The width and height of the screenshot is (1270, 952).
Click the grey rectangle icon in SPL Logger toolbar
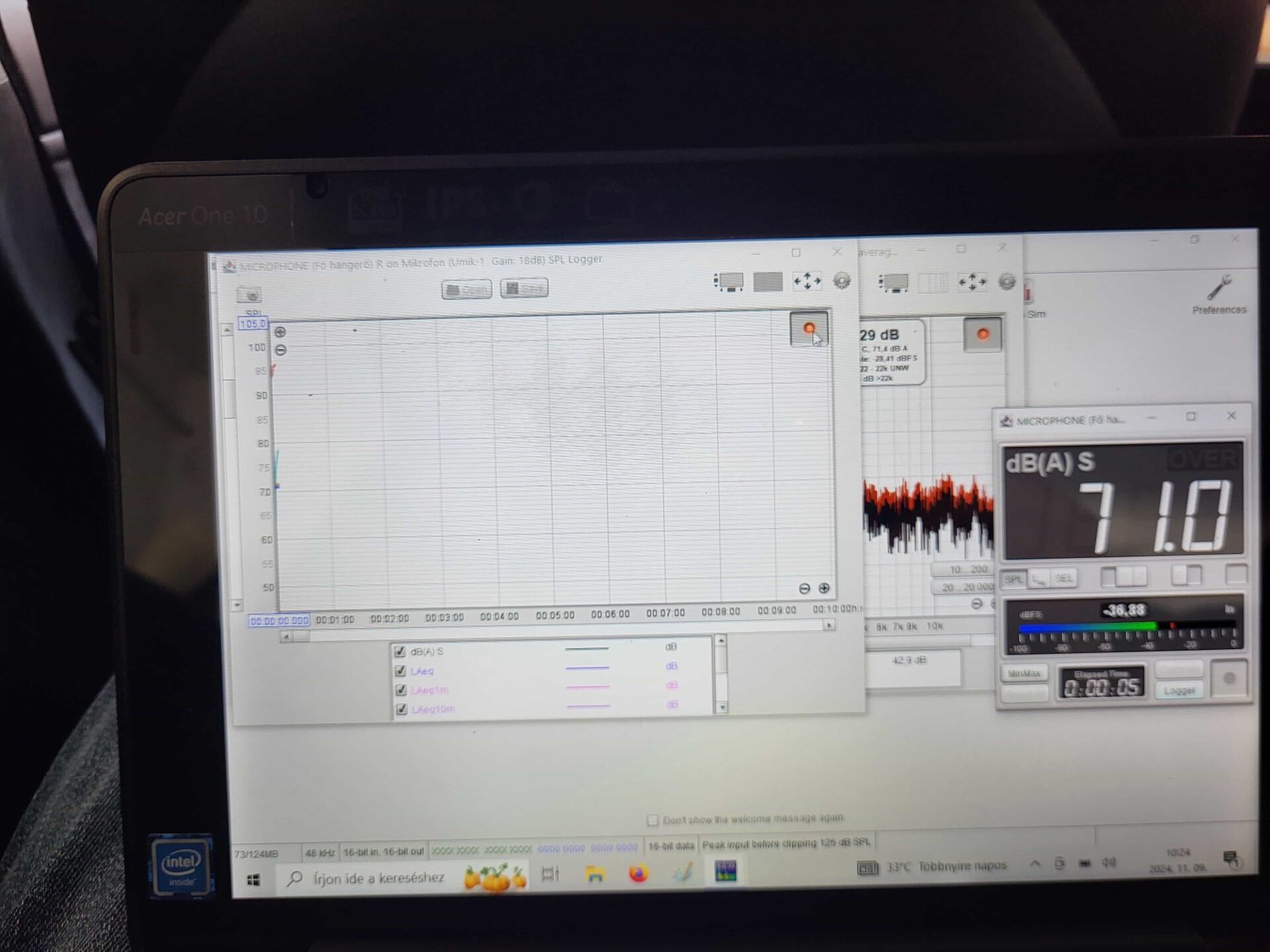tap(768, 282)
